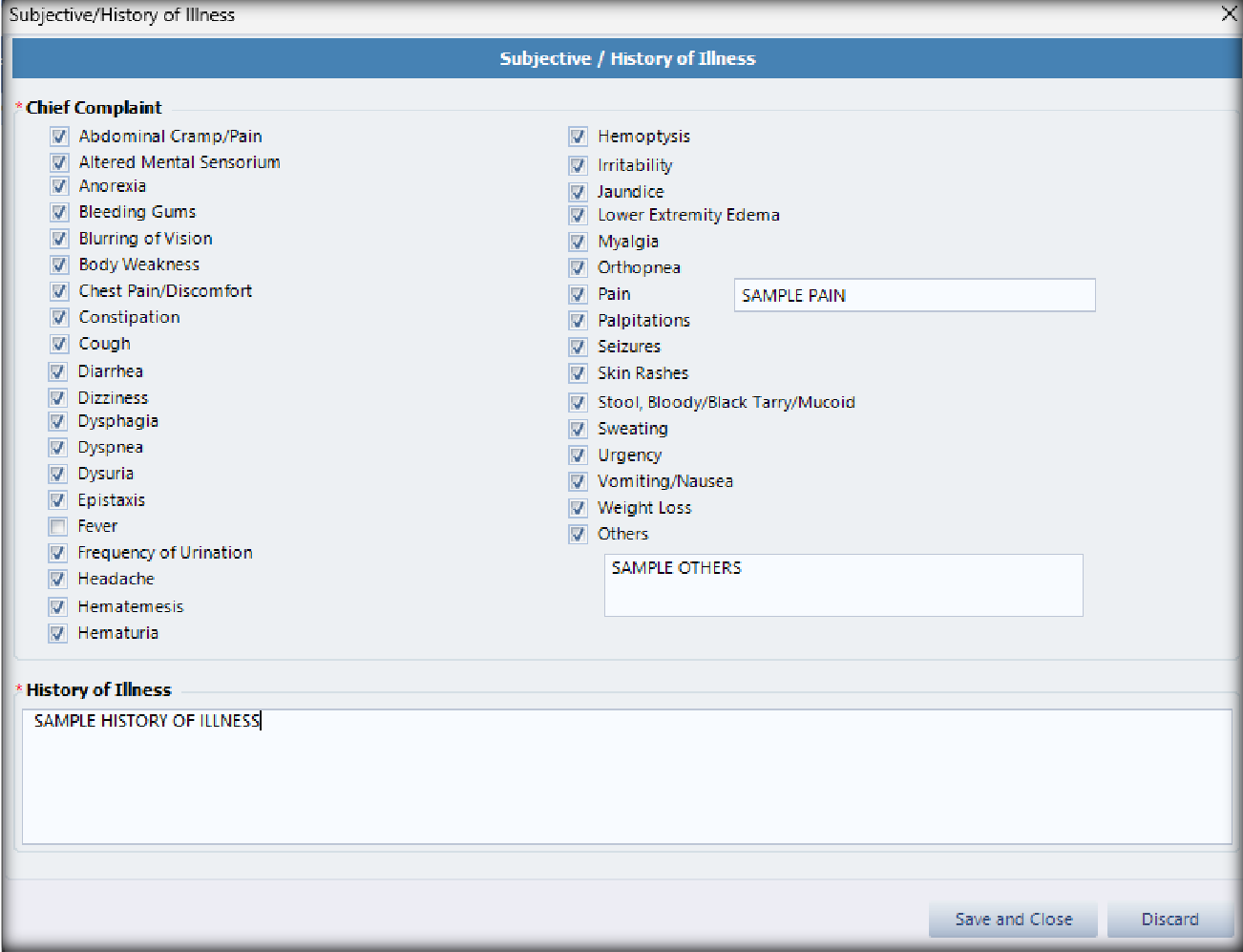Deselect the Hematuria checkbox

click(x=58, y=633)
